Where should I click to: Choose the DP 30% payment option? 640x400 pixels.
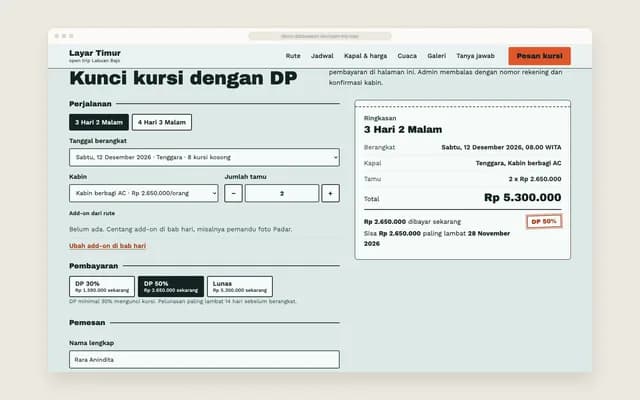(102, 287)
